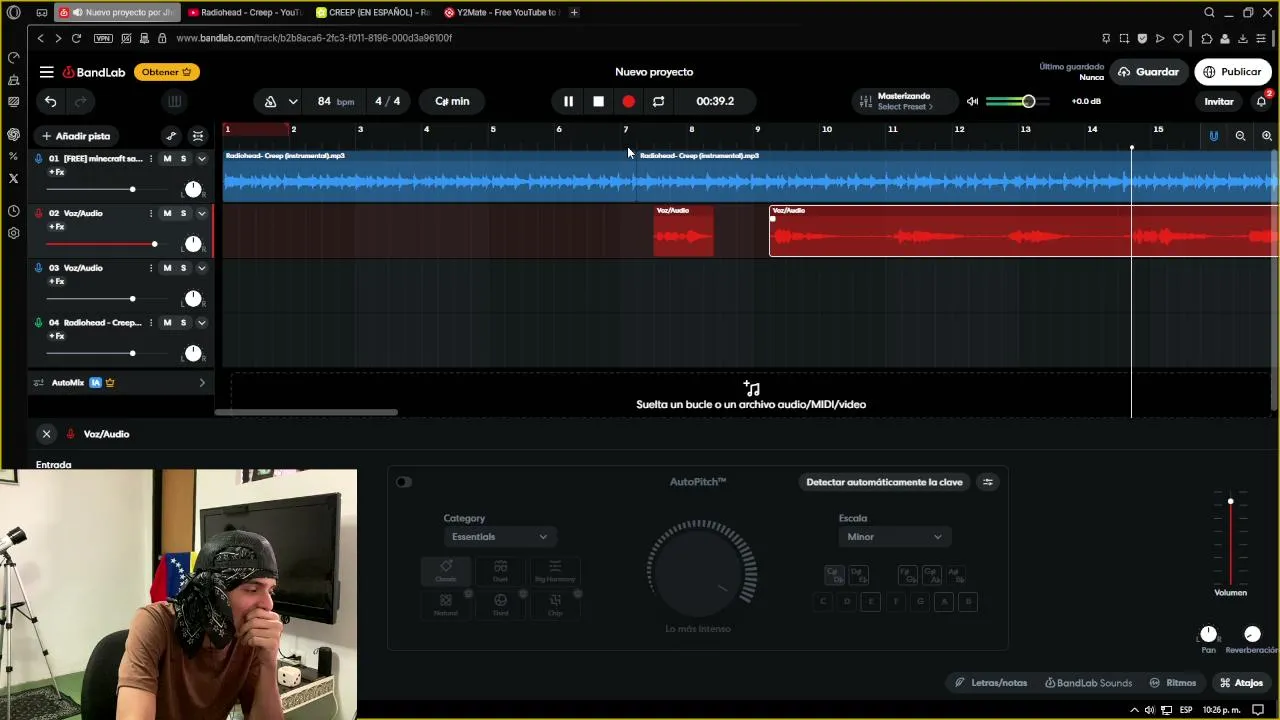1280x720 pixels.
Task: Open the BandLab hamburger menu
Action: tap(46, 72)
